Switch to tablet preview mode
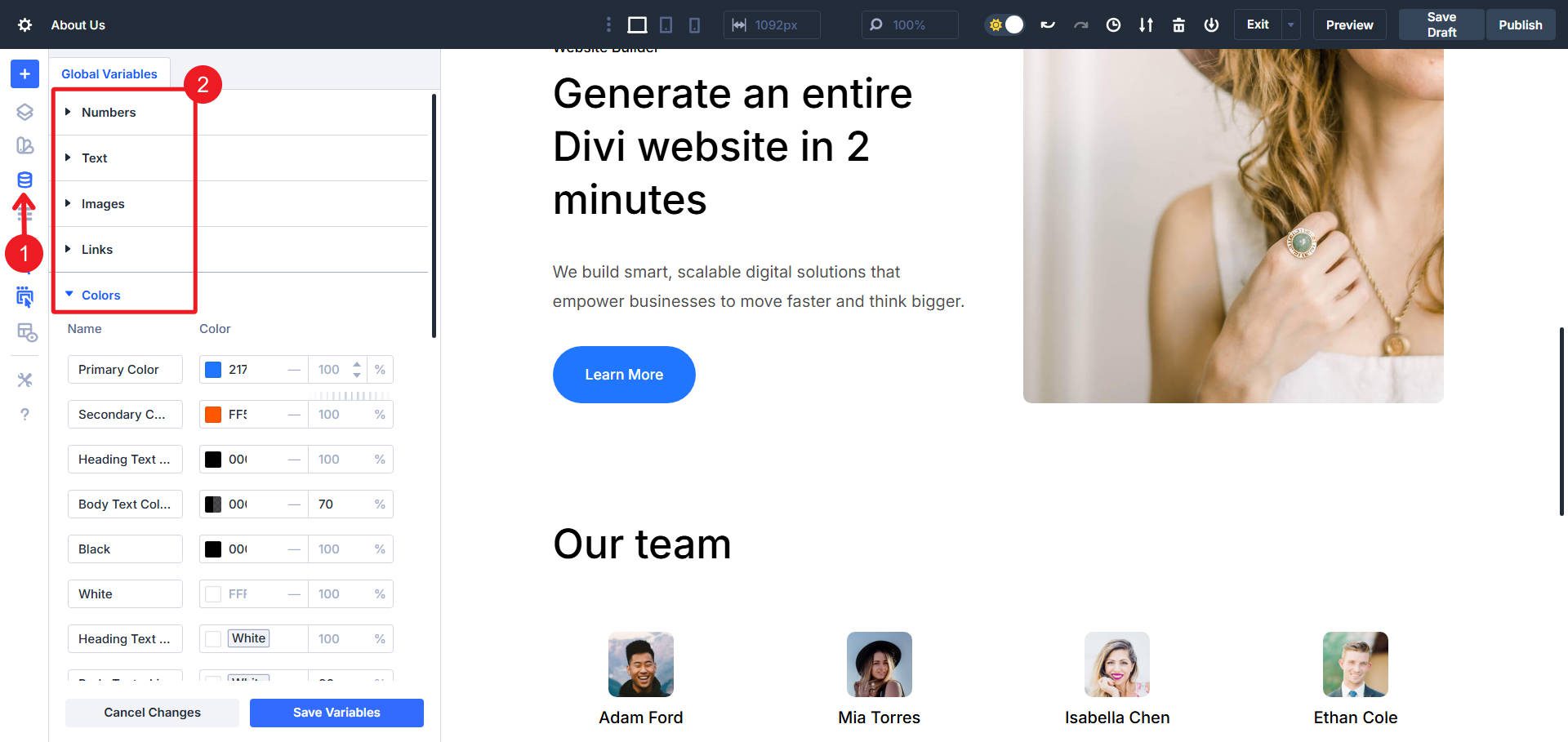The image size is (1568, 742). tap(666, 24)
